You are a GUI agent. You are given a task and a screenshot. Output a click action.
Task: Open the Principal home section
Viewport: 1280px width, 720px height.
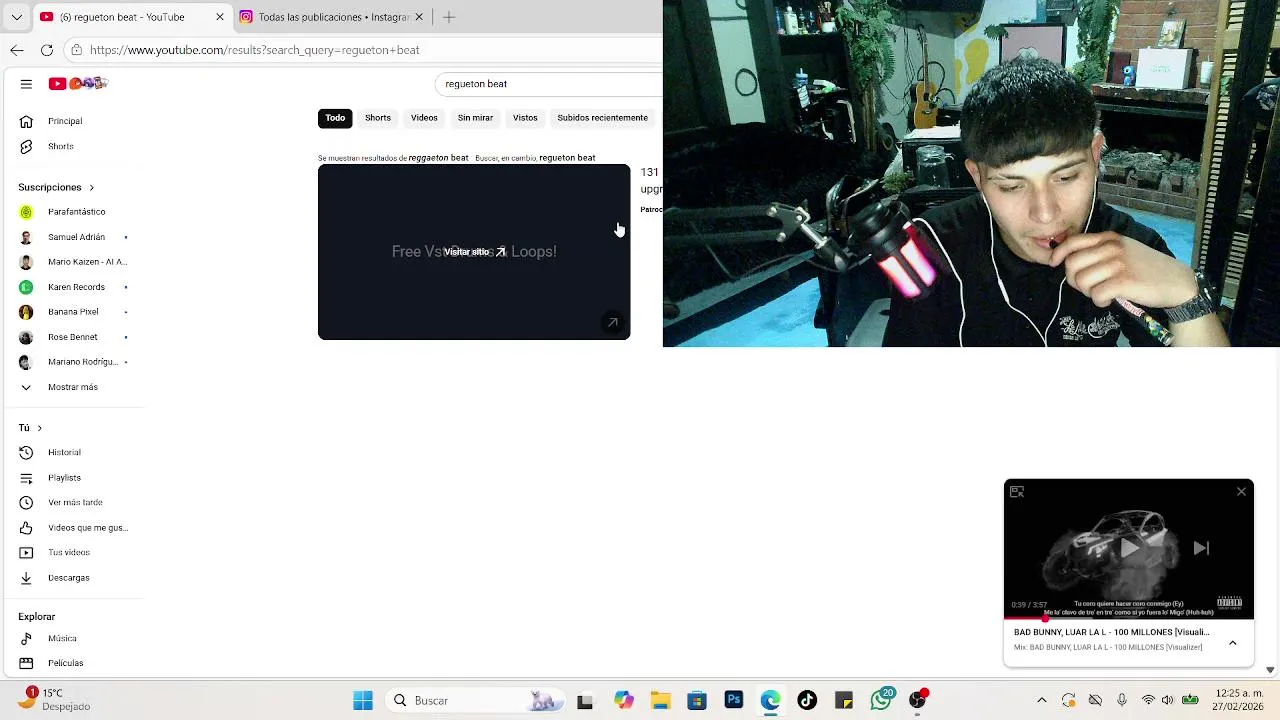click(72, 121)
